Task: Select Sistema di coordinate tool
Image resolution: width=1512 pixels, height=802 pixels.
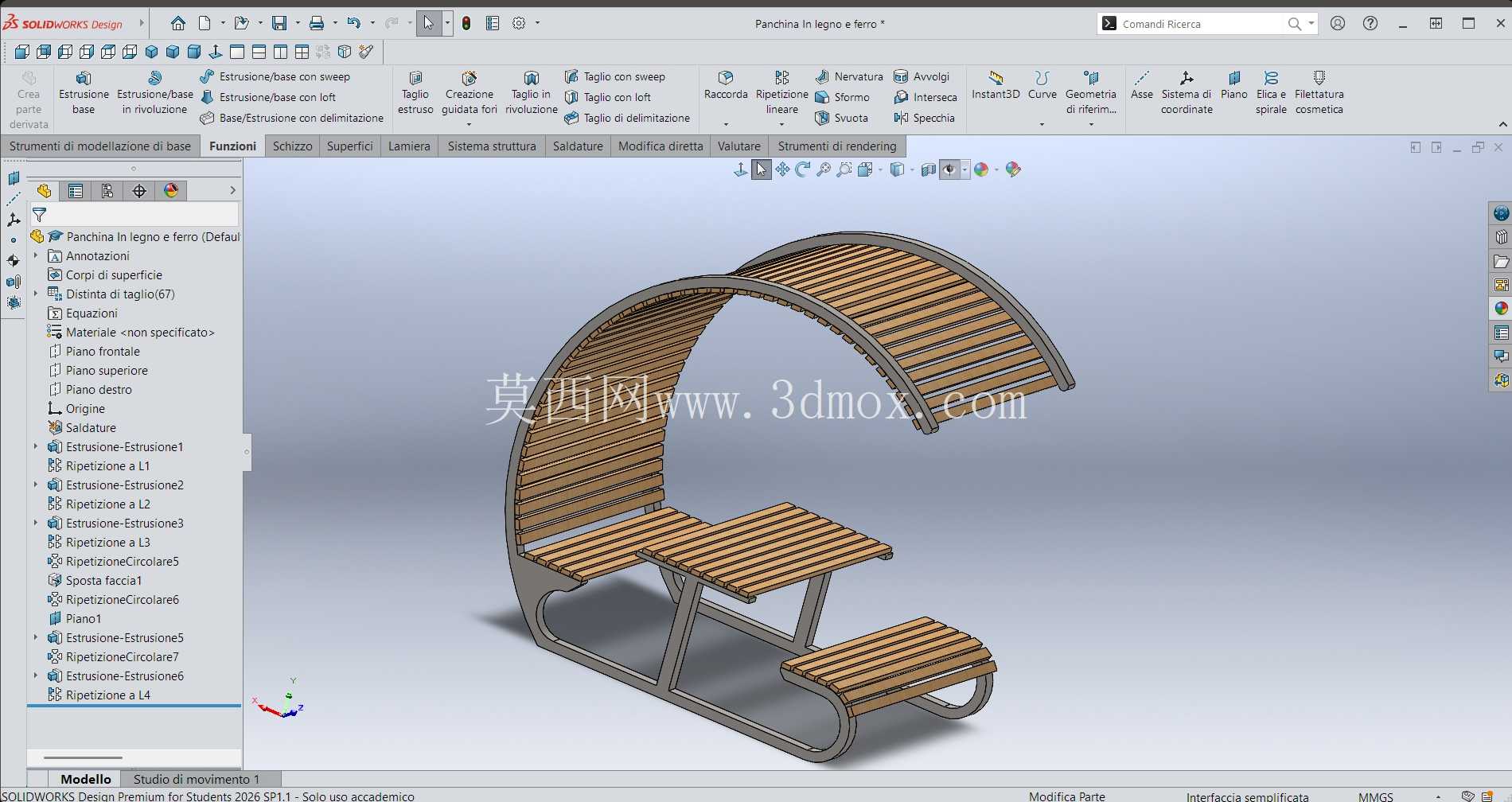Action: [x=1187, y=92]
